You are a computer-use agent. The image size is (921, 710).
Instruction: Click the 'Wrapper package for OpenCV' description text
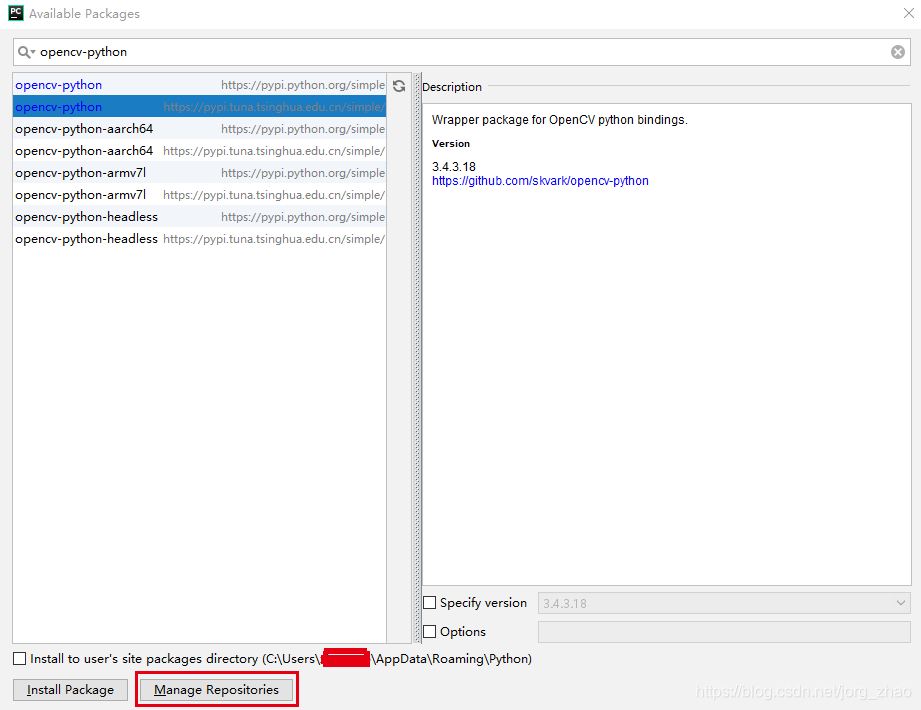(x=559, y=120)
